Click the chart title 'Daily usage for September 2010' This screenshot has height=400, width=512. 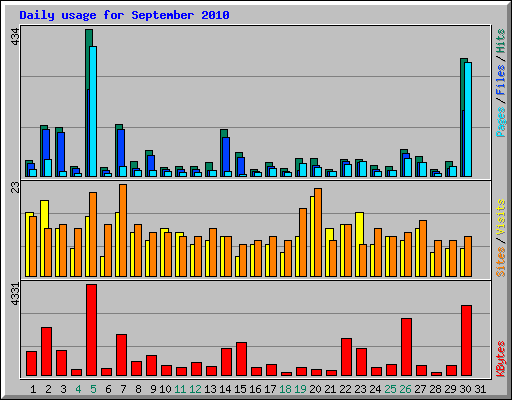click(x=124, y=15)
